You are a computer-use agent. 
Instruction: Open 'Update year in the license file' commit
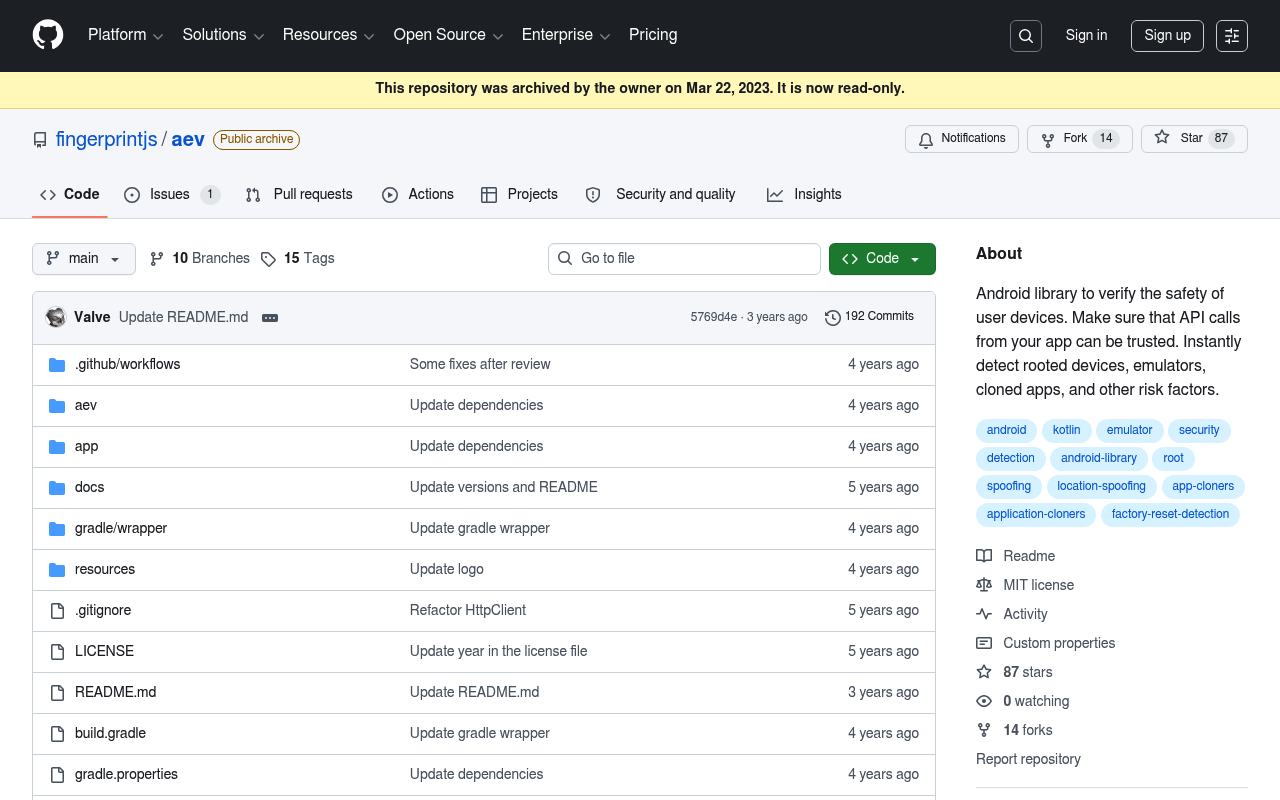click(x=498, y=651)
